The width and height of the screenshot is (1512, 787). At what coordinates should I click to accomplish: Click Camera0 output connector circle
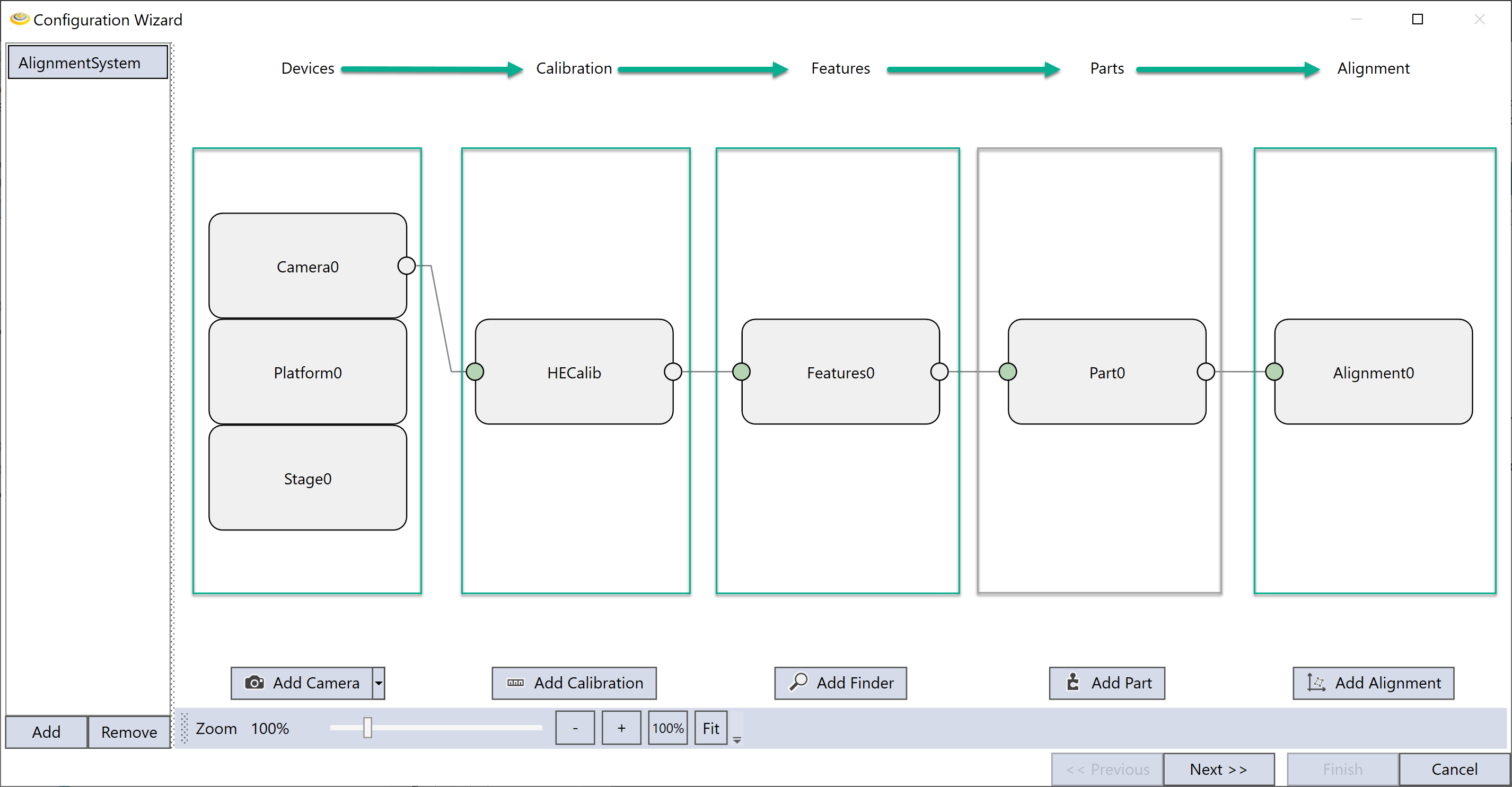pos(406,266)
